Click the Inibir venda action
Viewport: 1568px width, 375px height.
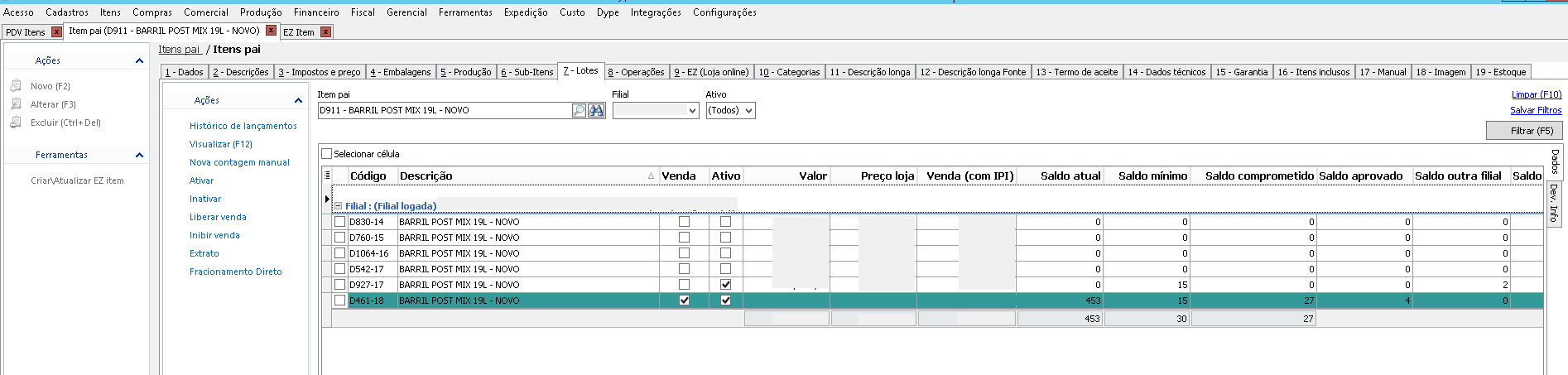click(x=214, y=235)
